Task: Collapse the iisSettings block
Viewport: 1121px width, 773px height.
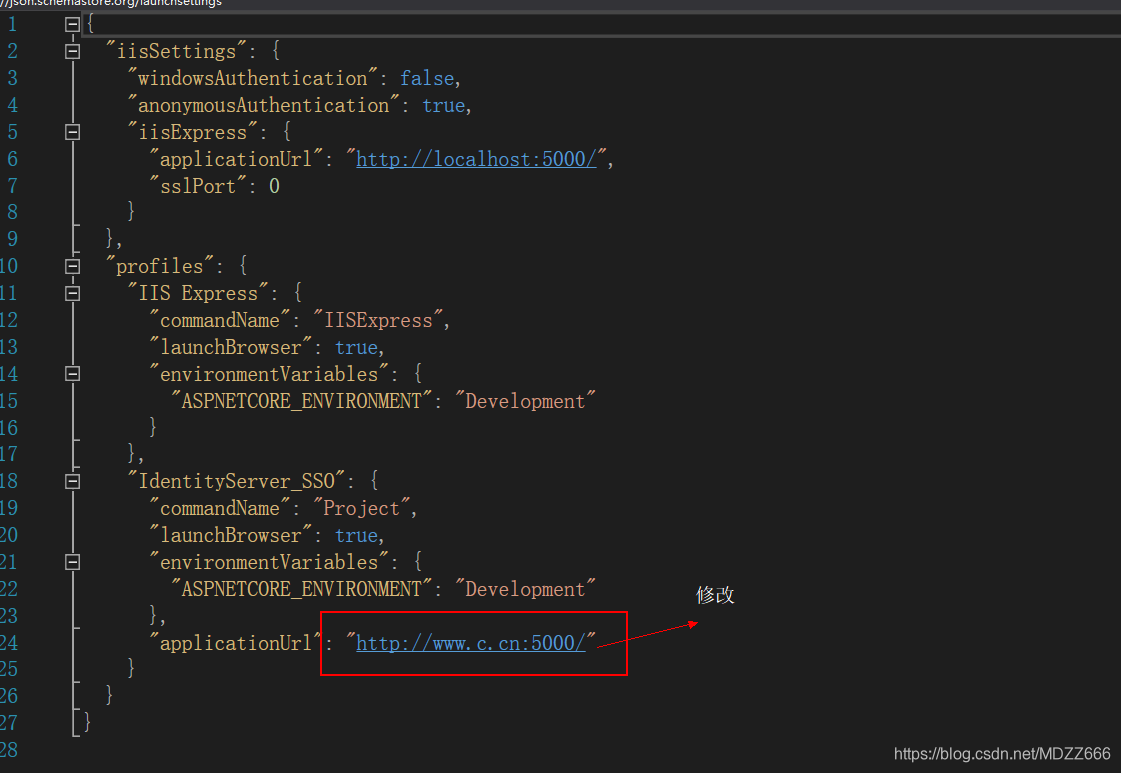Action: pyautogui.click(x=72, y=51)
